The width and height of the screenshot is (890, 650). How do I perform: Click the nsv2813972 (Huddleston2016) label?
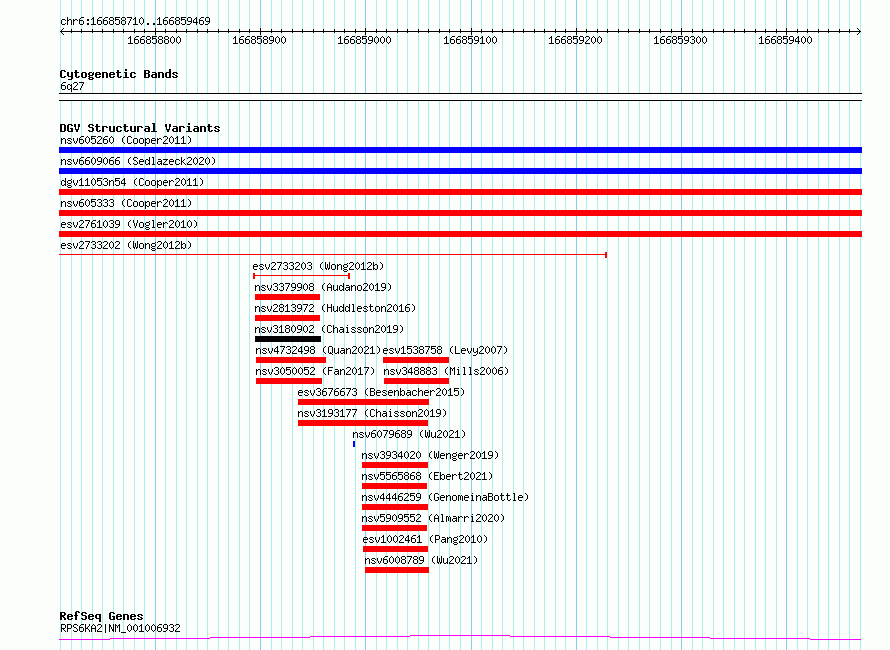[335, 308]
